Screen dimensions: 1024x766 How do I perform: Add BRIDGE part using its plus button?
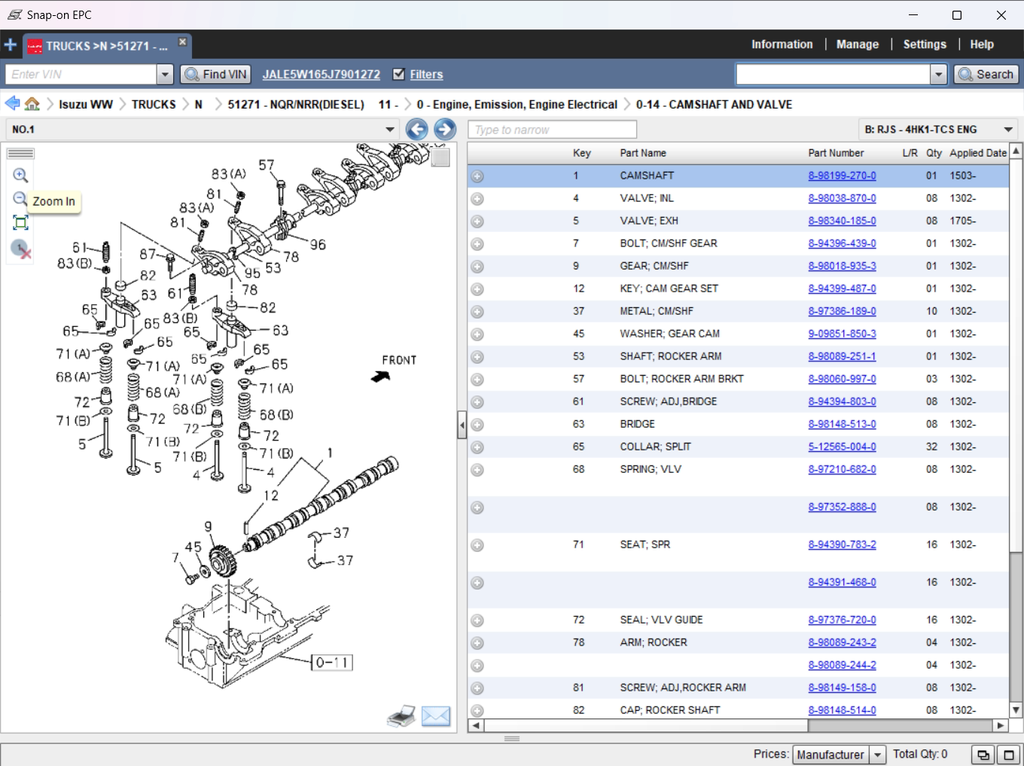[x=477, y=424]
